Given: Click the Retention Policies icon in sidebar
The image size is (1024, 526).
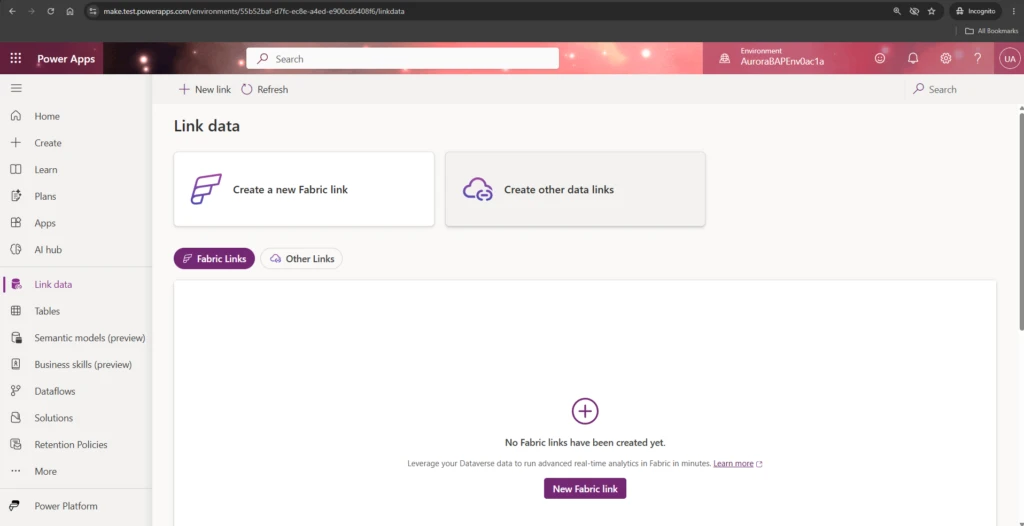Looking at the screenshot, I should click(x=16, y=444).
